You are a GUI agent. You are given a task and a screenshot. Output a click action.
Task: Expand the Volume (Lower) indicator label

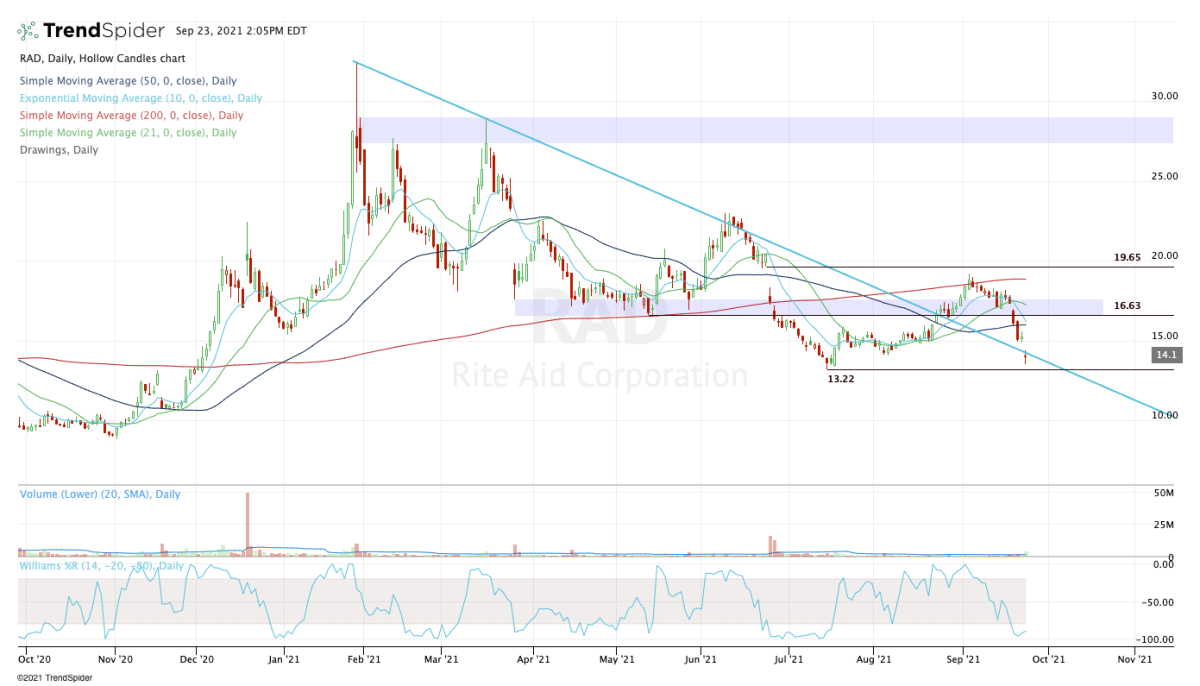pos(100,494)
